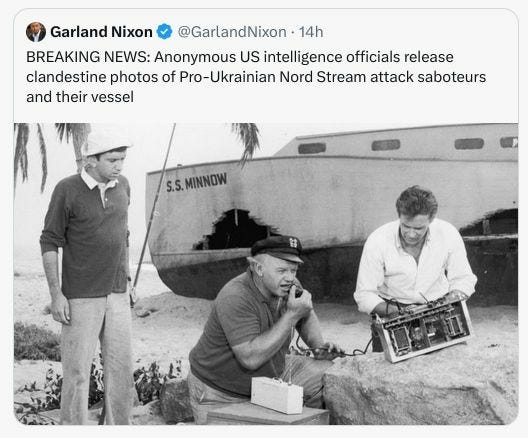This screenshot has height=438, width=528.
Task: Click the words 'Nord Stream' in the tweet
Action: coord(323,77)
